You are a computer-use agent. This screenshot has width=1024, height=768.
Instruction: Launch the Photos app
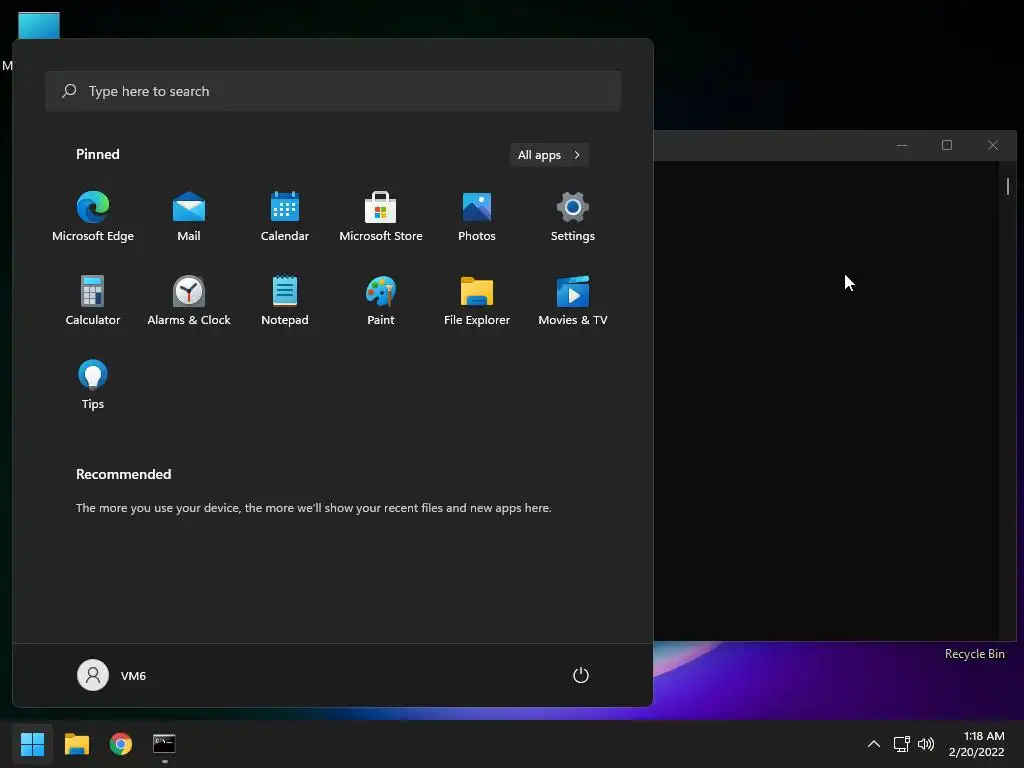pos(477,217)
